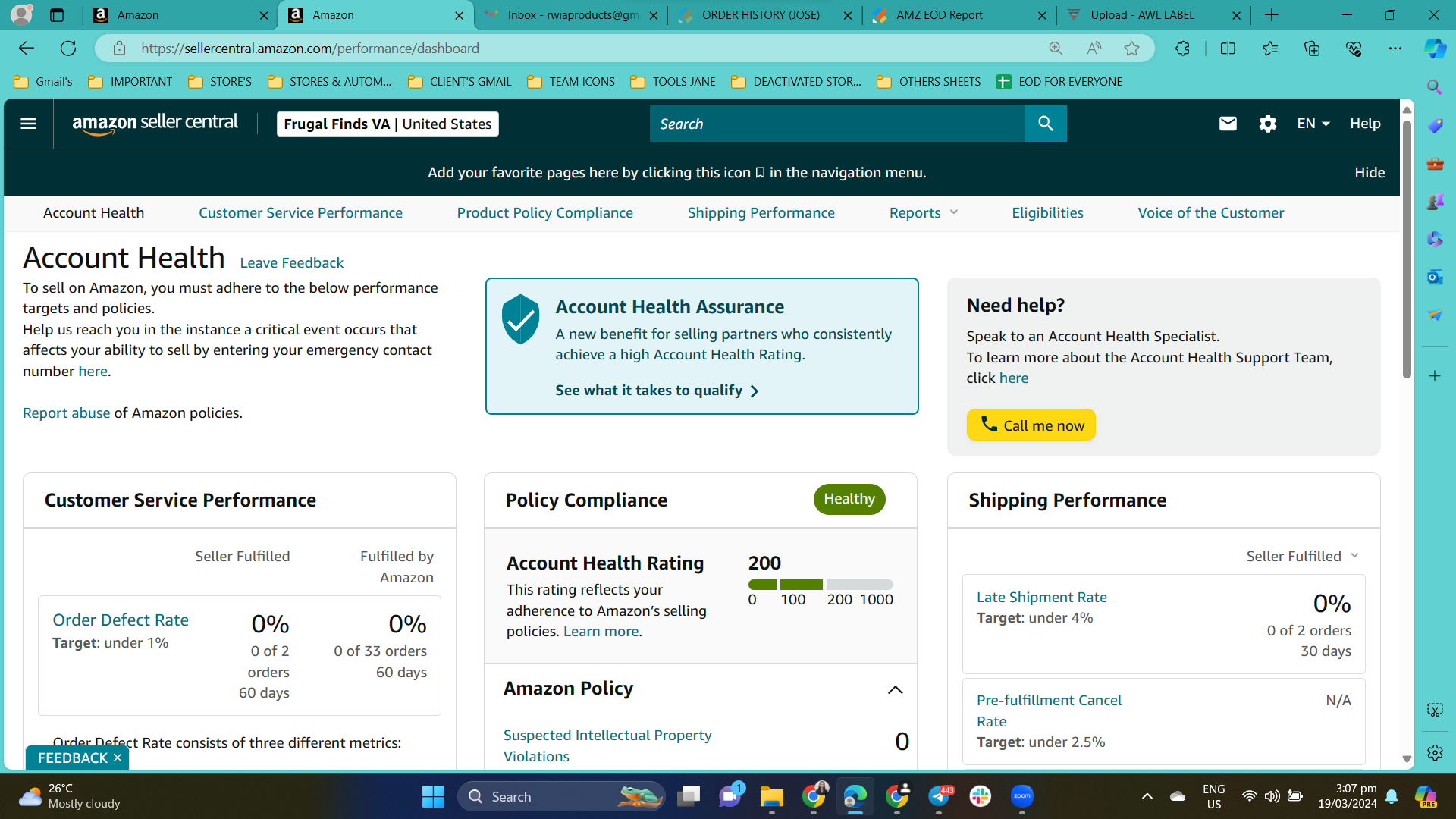
Task: Show hidden system tray icons
Action: coord(1147,796)
